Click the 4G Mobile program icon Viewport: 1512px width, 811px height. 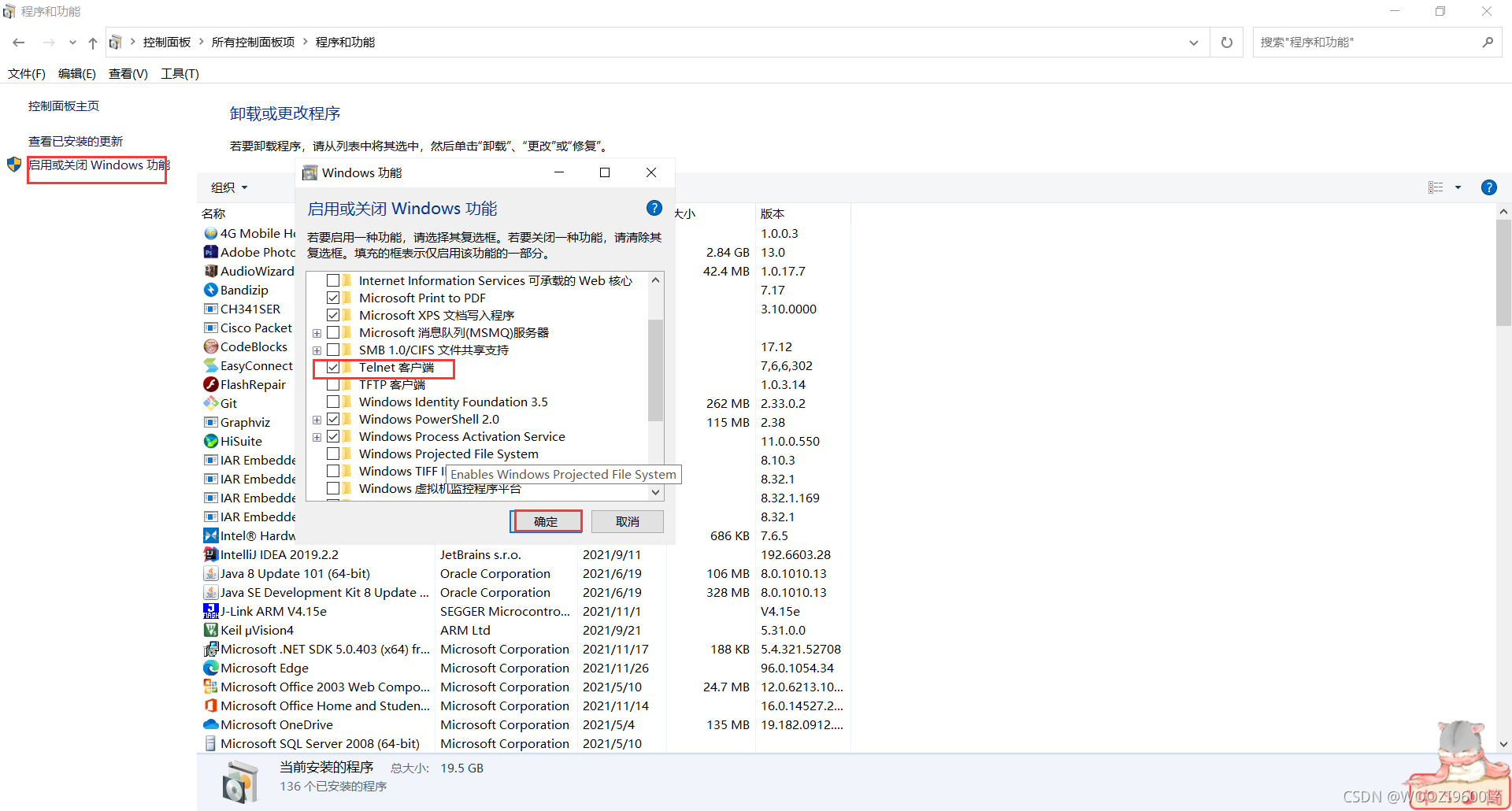(x=210, y=234)
